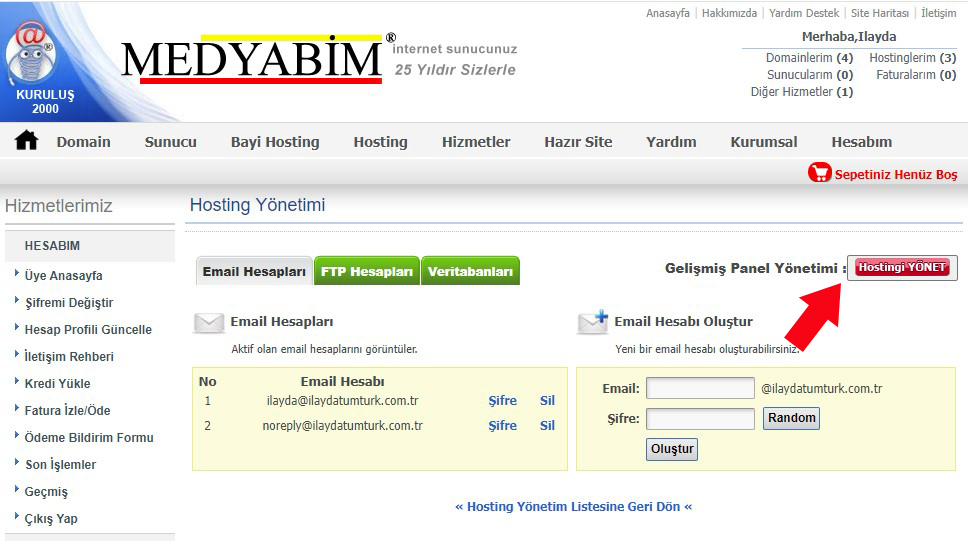The image size is (968, 541).
Task: Click the noreply@ilaydatumturk.com.tr email address
Action: [x=342, y=426]
